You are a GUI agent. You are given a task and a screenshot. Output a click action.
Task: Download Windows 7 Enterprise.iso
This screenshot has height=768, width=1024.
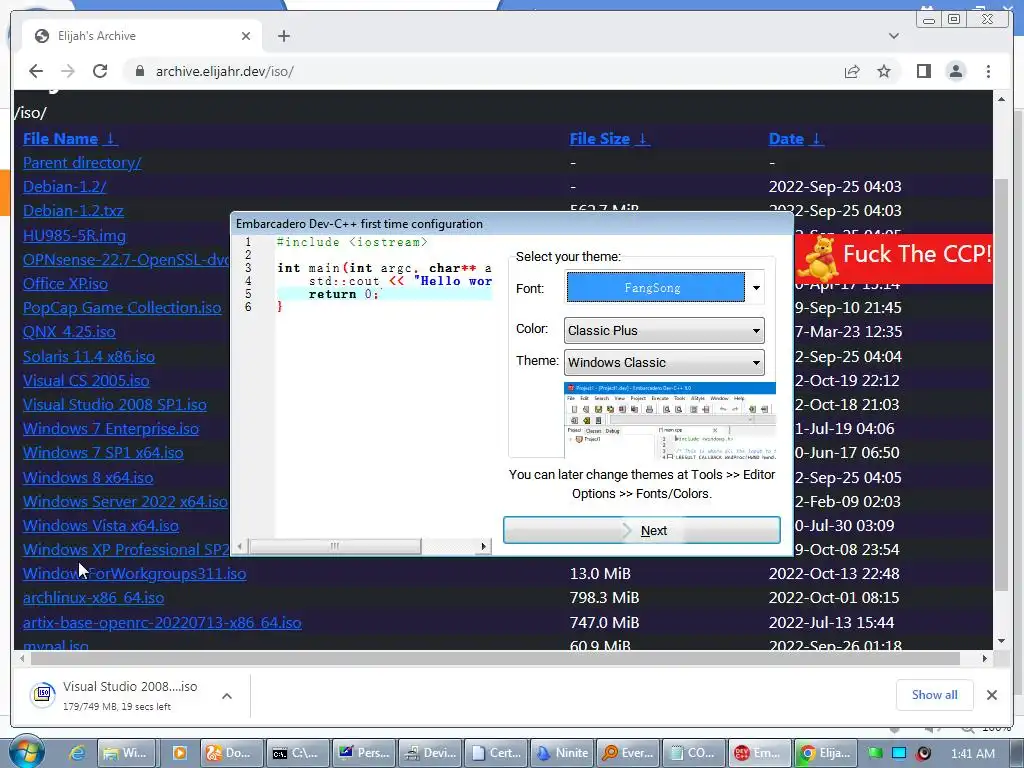click(x=111, y=429)
